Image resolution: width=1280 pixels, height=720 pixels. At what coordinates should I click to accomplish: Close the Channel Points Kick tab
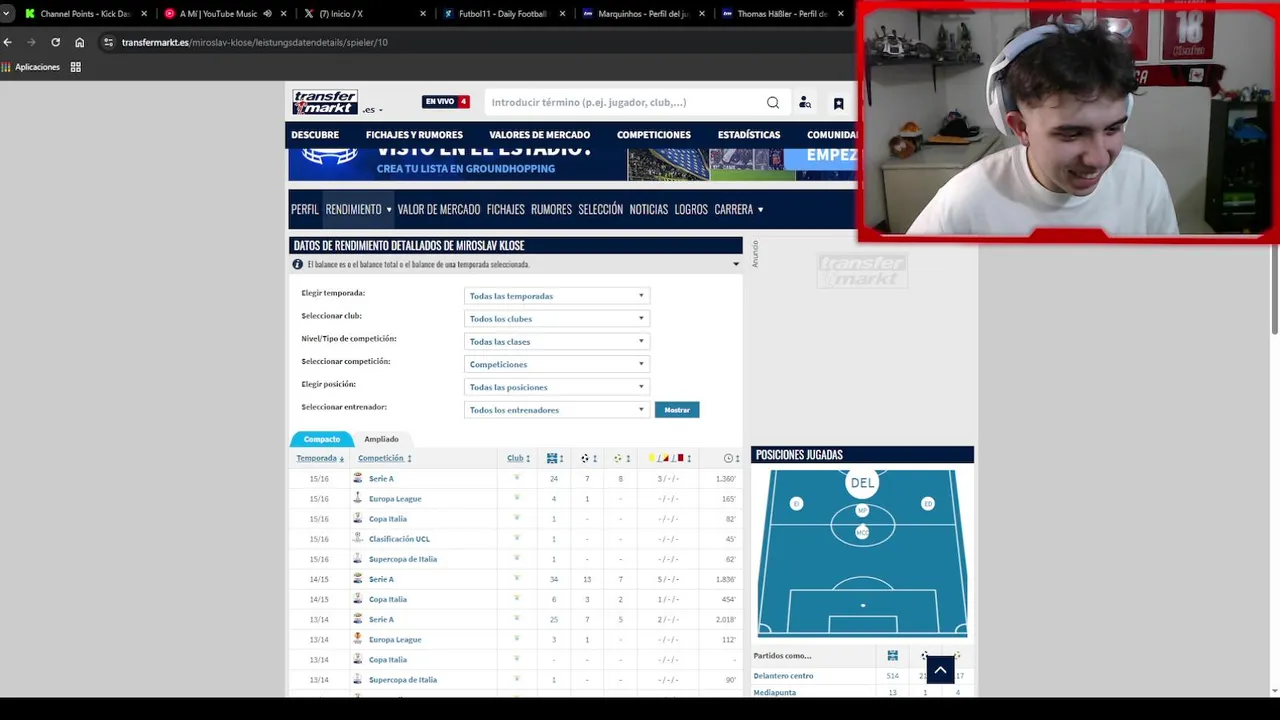coord(145,14)
